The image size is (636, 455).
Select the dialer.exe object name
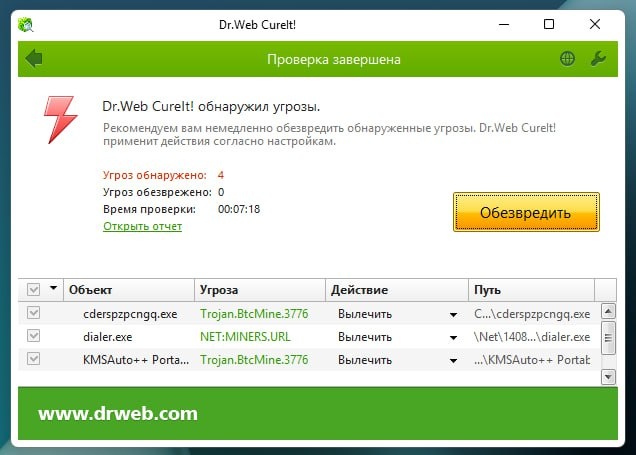coord(107,337)
